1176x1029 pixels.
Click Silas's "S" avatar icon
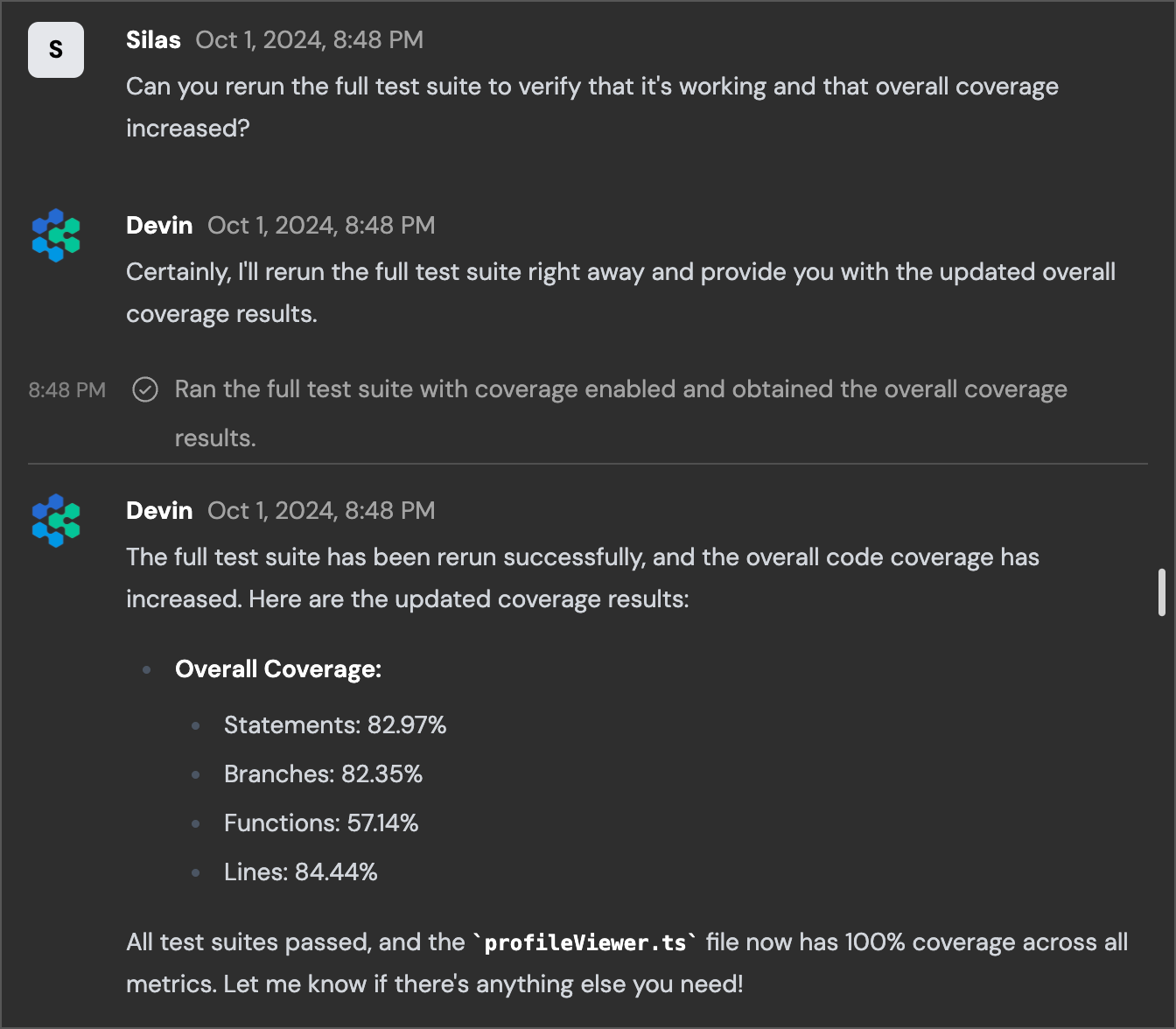click(x=56, y=50)
